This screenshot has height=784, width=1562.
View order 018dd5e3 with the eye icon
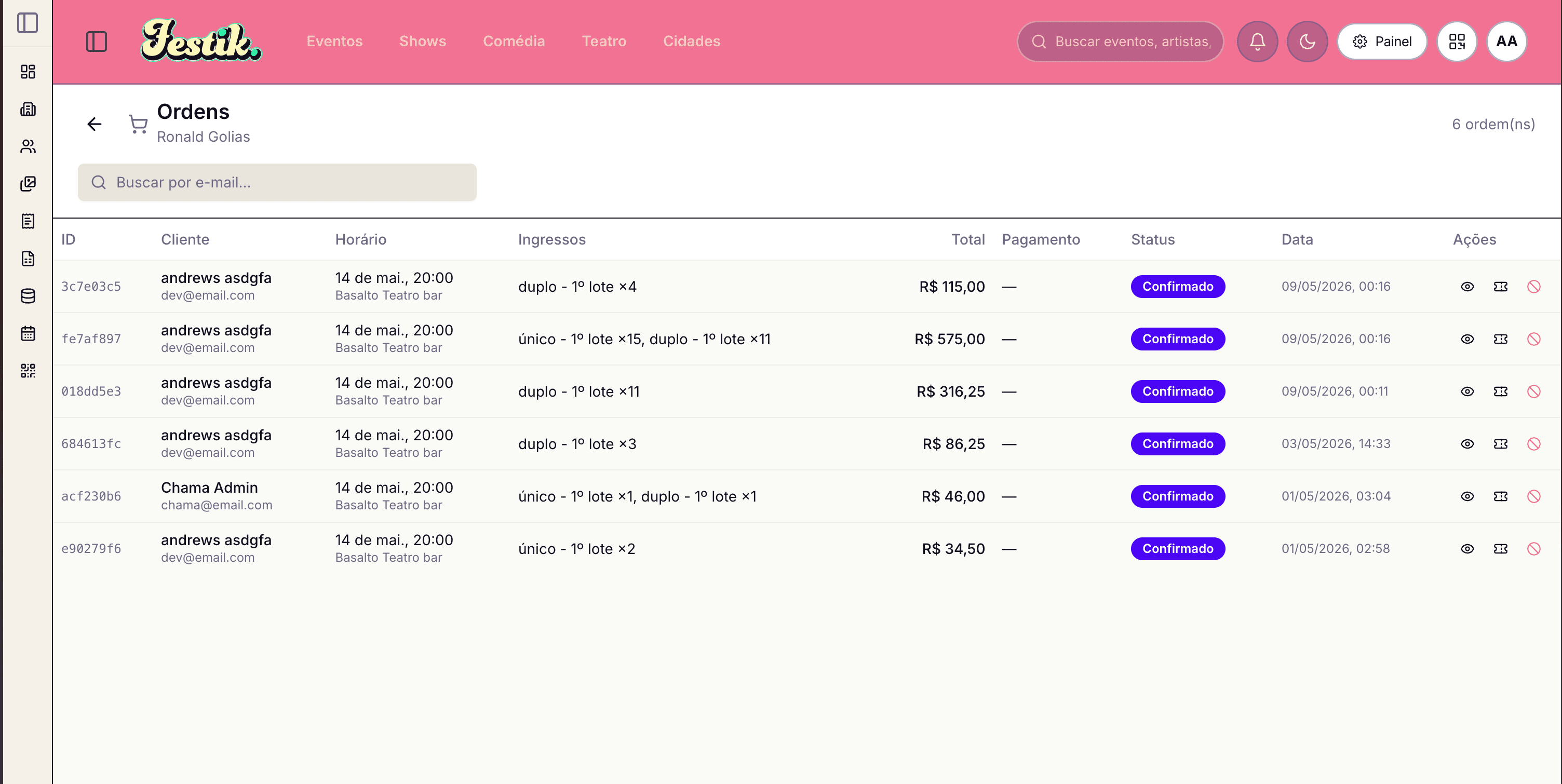coord(1467,391)
